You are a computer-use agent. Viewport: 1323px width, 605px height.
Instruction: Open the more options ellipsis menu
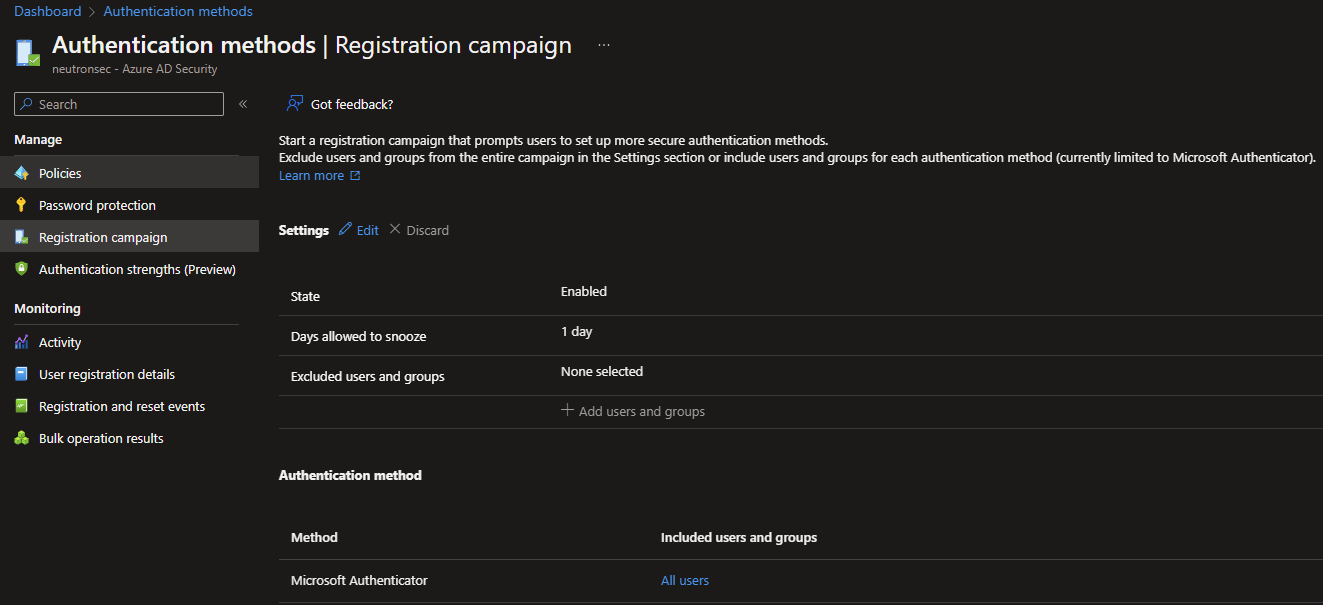[x=604, y=46]
